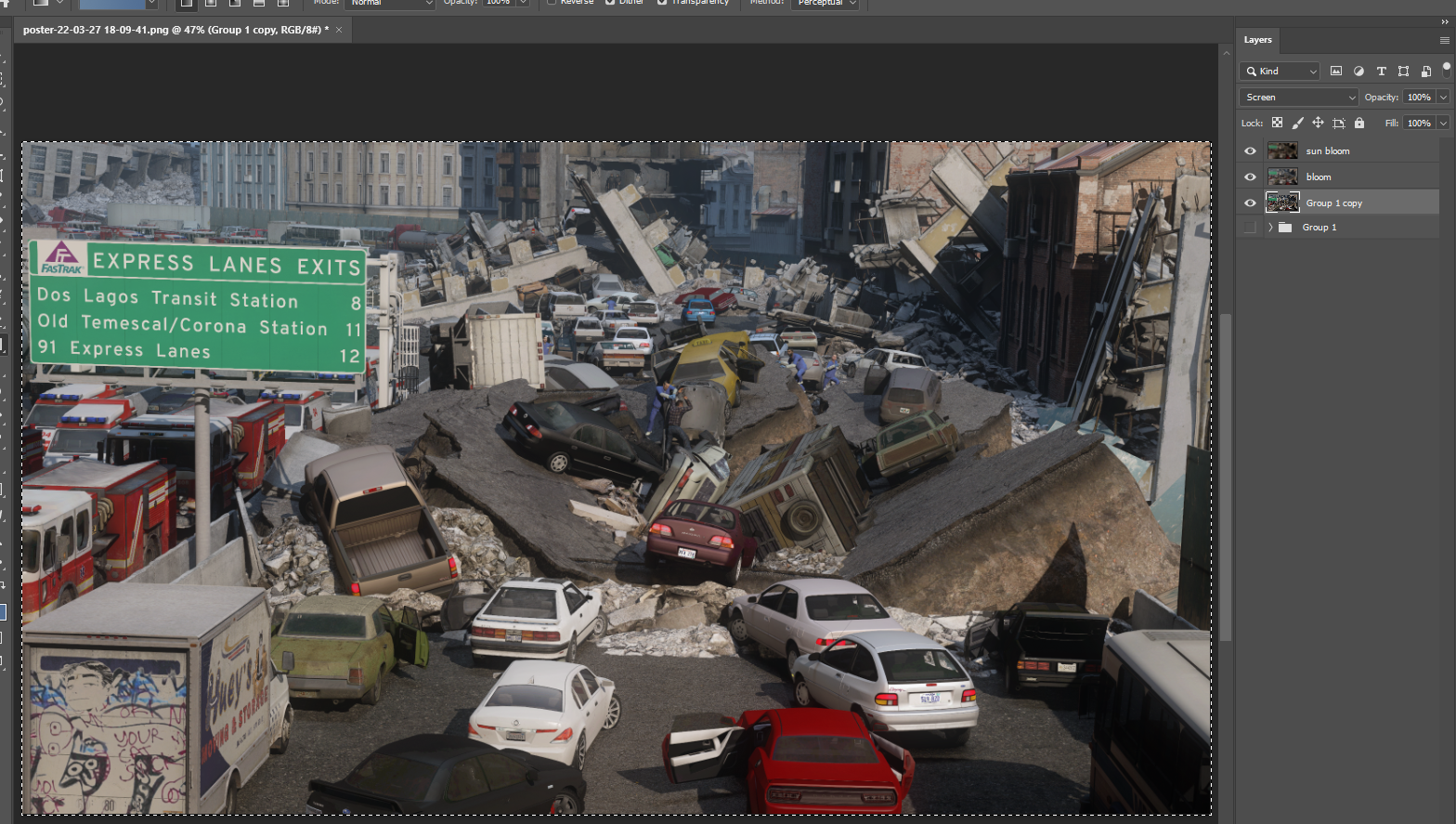Select the Group 1 copy layer thumbnail
Screen dimensions: 1456x824
pyautogui.click(x=1282, y=203)
